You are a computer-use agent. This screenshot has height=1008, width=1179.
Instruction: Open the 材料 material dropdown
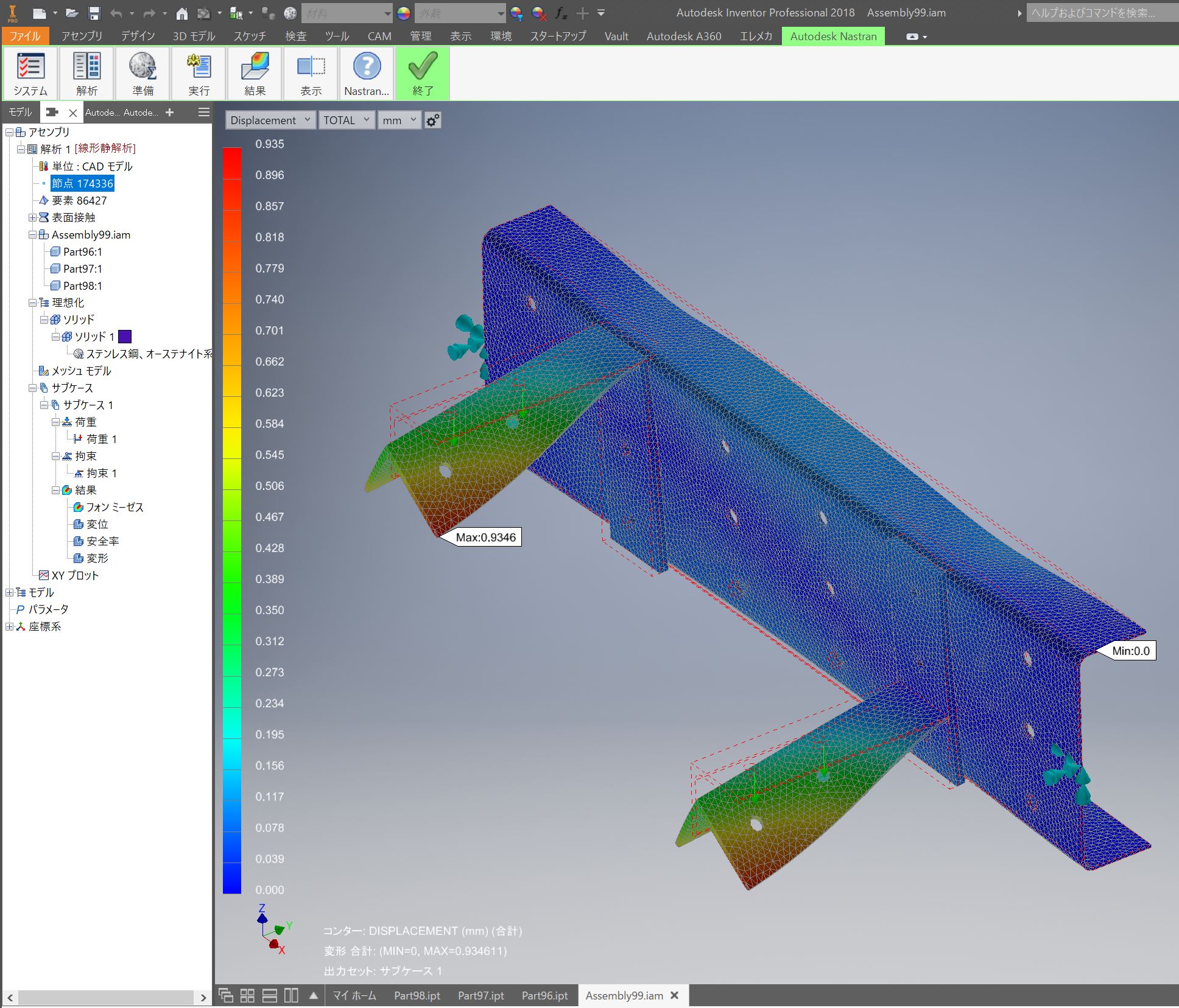click(x=348, y=13)
